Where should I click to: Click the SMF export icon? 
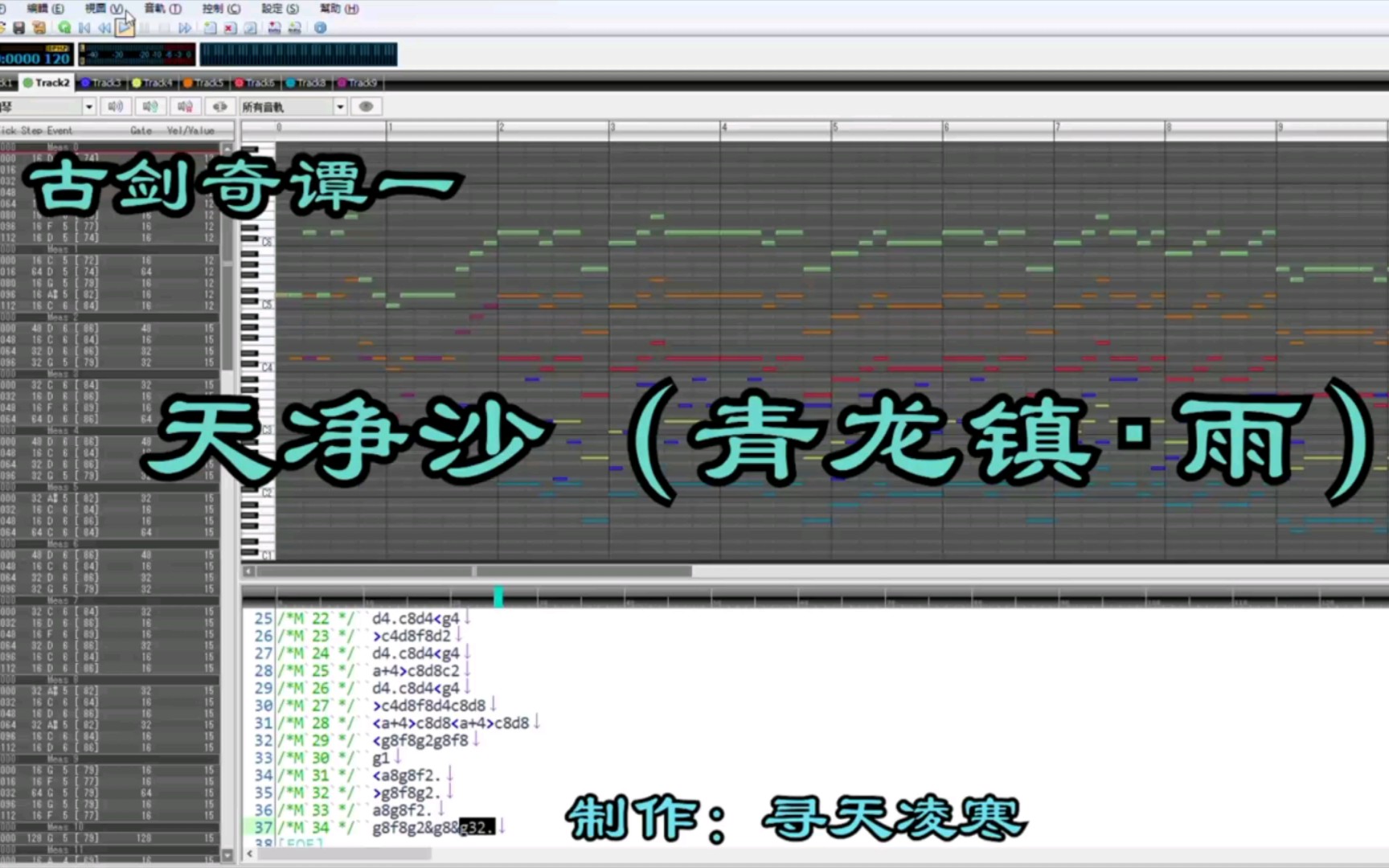pos(274,28)
